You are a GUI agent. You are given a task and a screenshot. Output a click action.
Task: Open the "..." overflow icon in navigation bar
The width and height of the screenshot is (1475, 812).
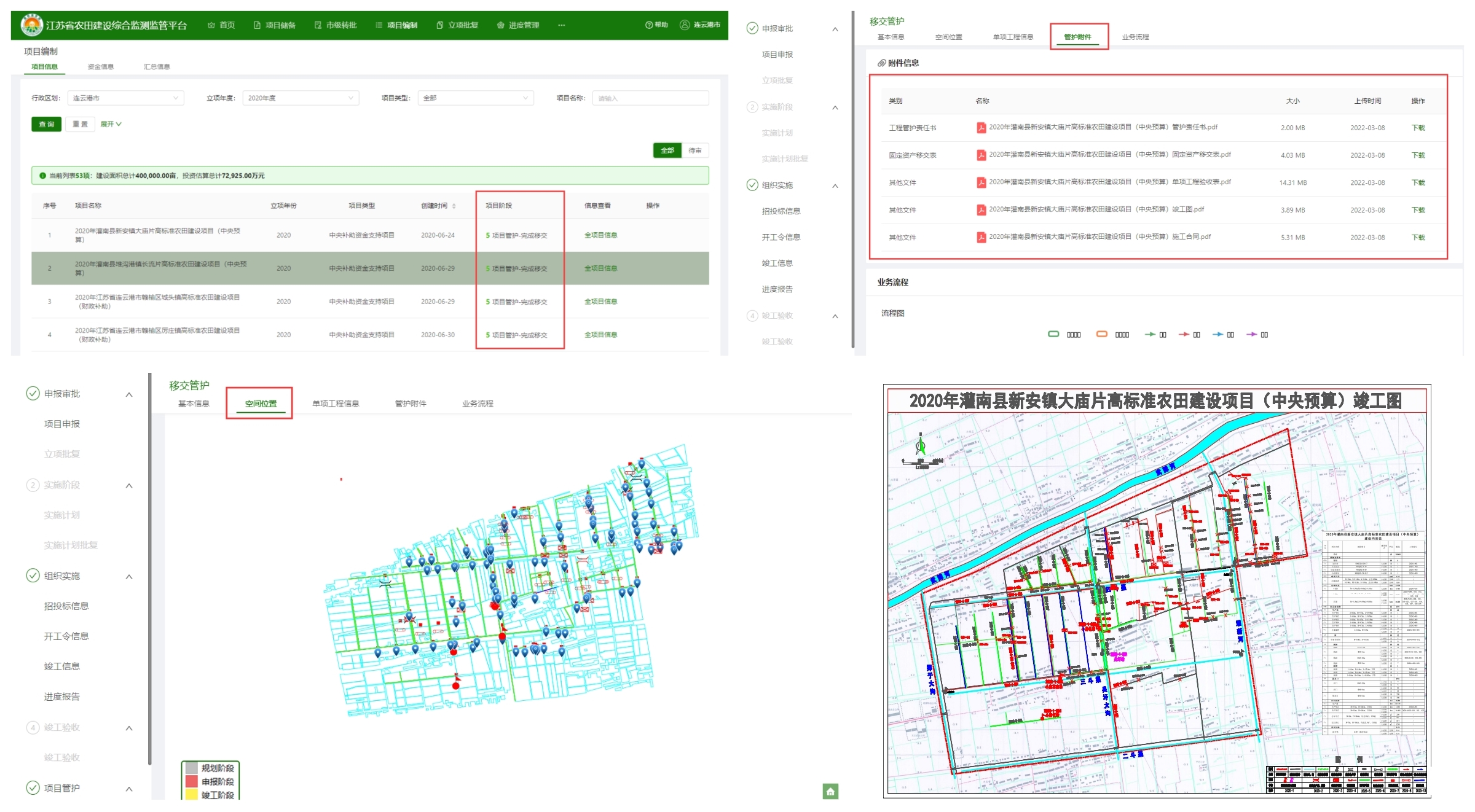[561, 25]
